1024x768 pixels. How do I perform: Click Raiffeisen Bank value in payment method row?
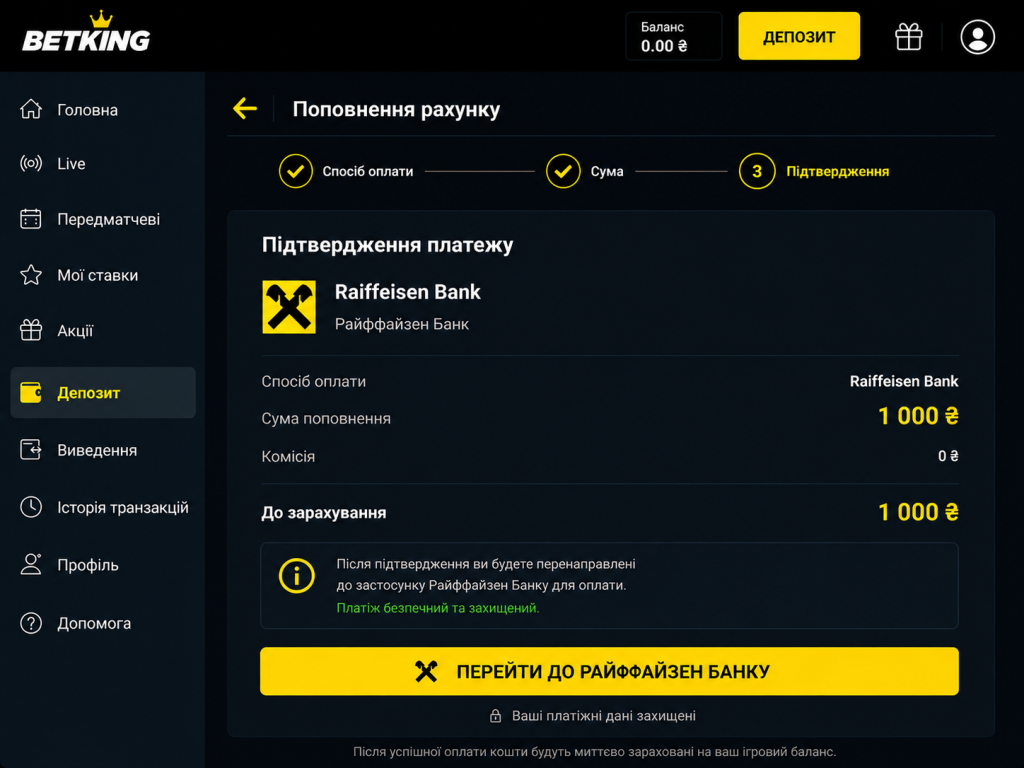[904, 381]
